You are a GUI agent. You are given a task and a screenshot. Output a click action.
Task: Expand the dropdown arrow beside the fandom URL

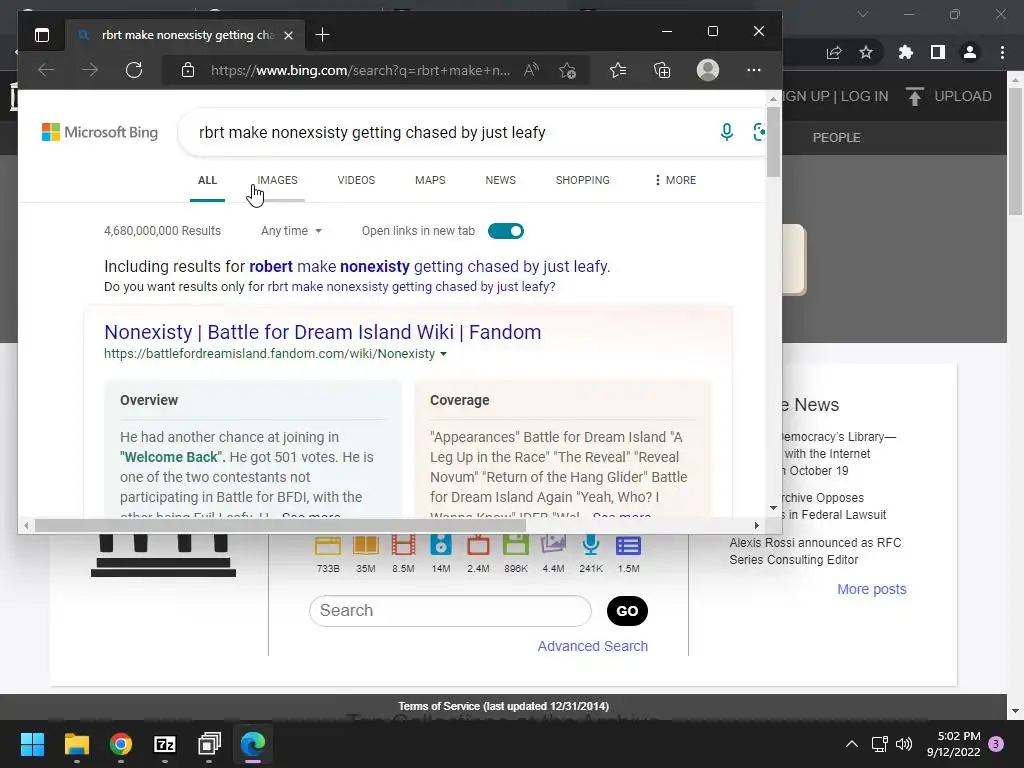(443, 354)
